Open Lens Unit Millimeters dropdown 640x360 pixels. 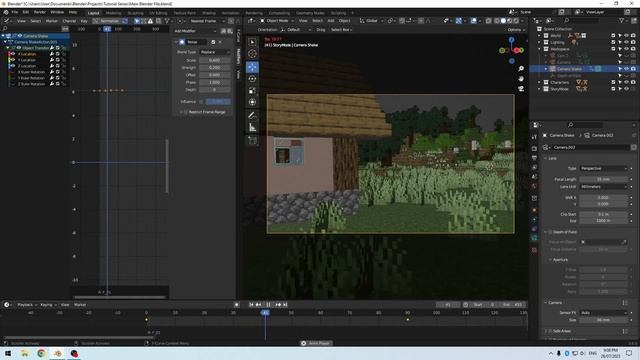coord(603,187)
